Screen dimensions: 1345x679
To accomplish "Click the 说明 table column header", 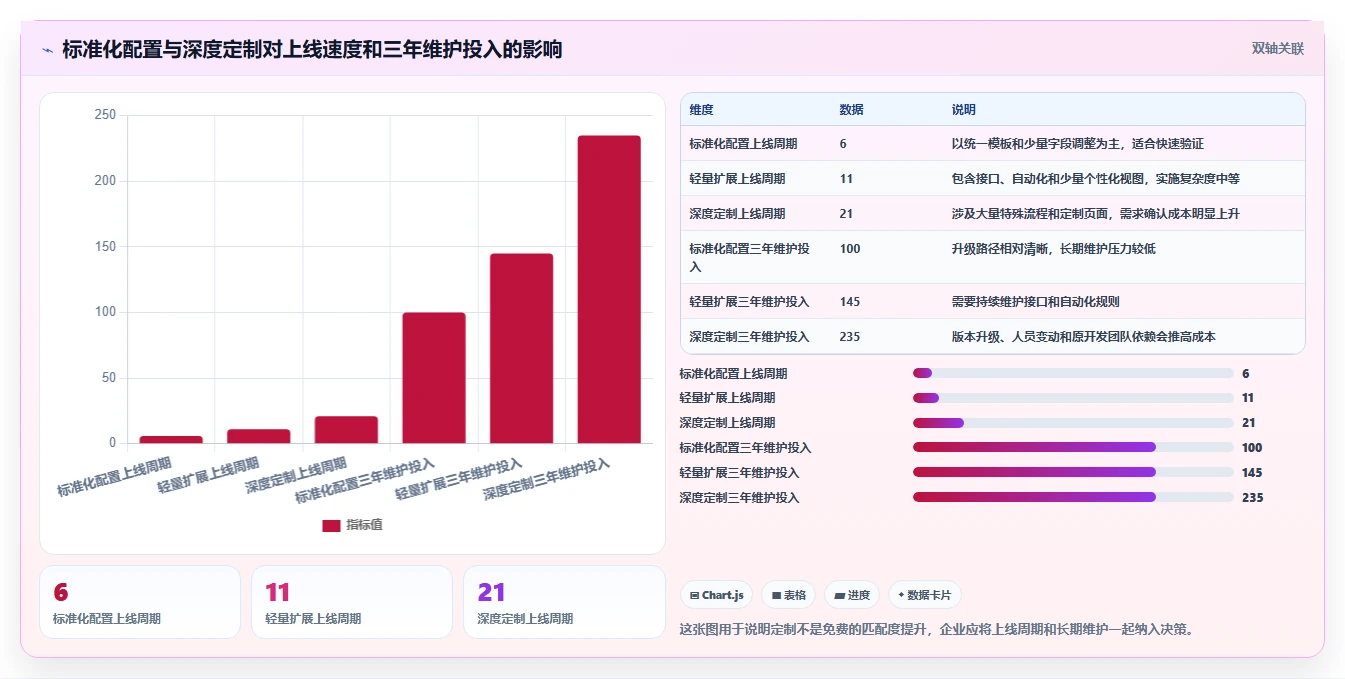I will (964, 110).
